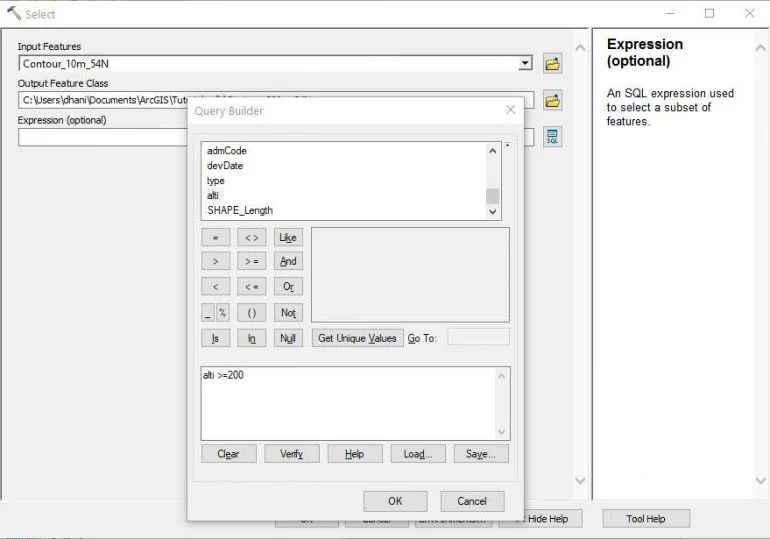The image size is (770, 539).
Task: Insert the underscore wildcard
Action: 208,313
